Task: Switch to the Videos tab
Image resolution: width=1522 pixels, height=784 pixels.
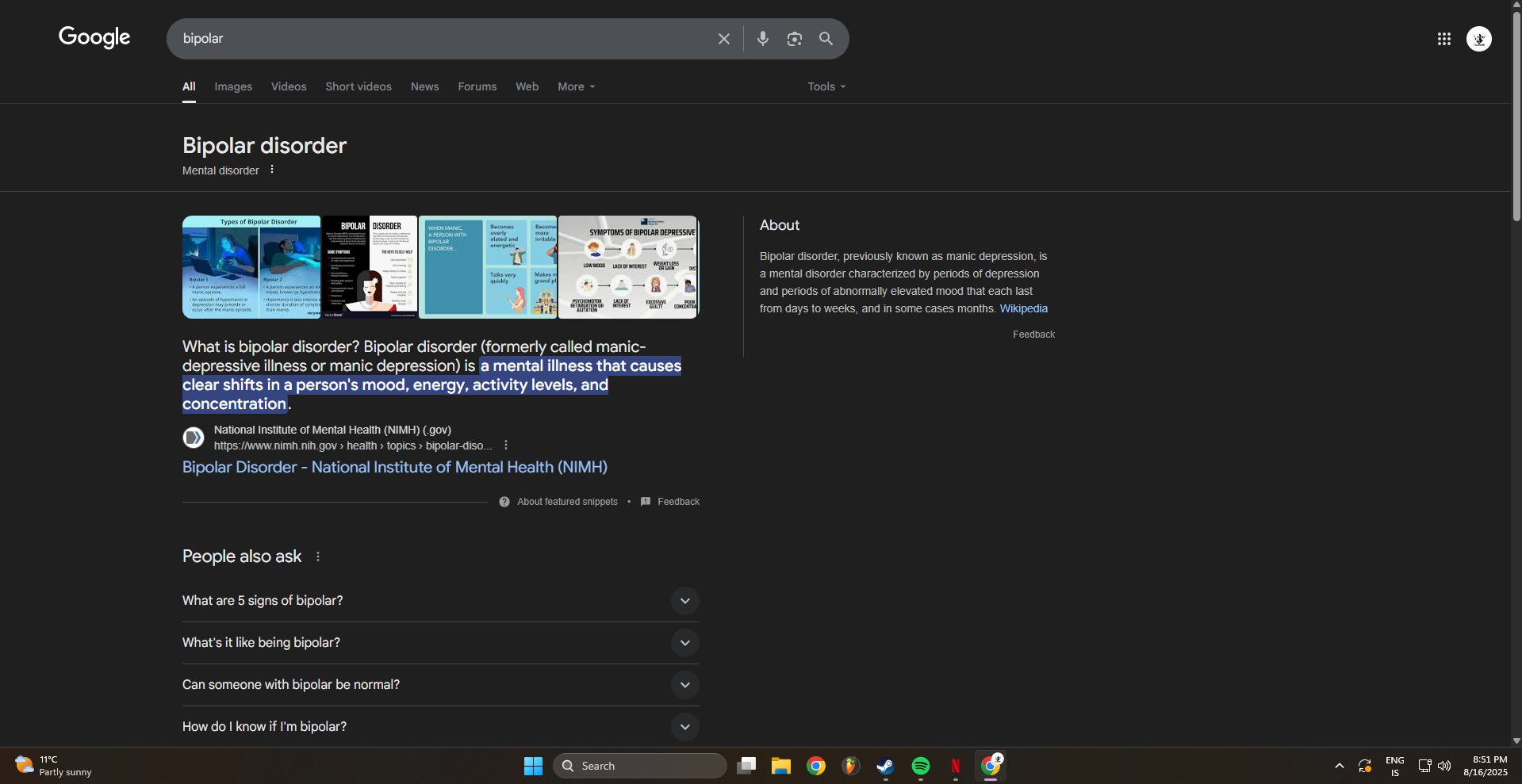Action: click(289, 86)
